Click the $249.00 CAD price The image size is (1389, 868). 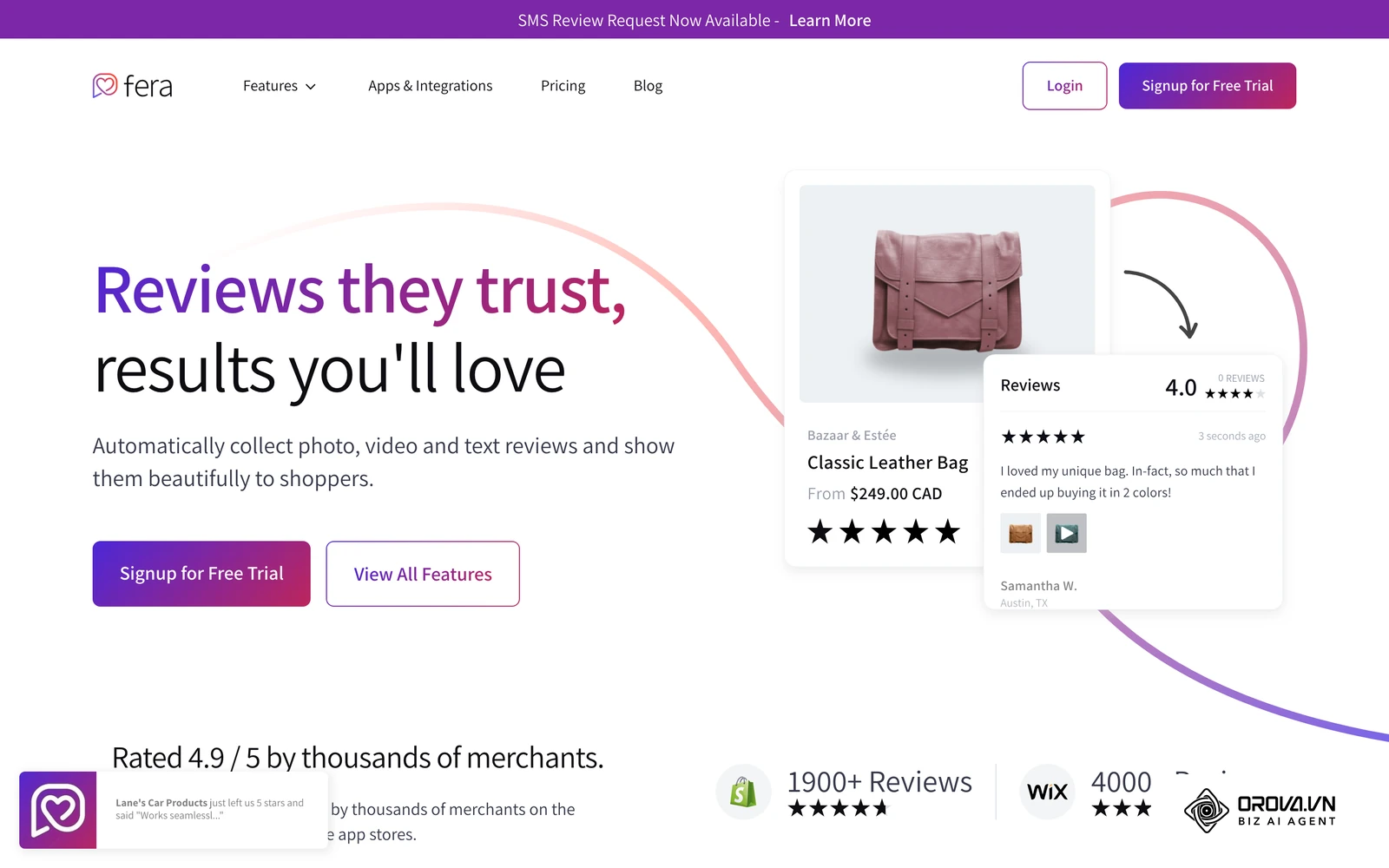coord(896,494)
